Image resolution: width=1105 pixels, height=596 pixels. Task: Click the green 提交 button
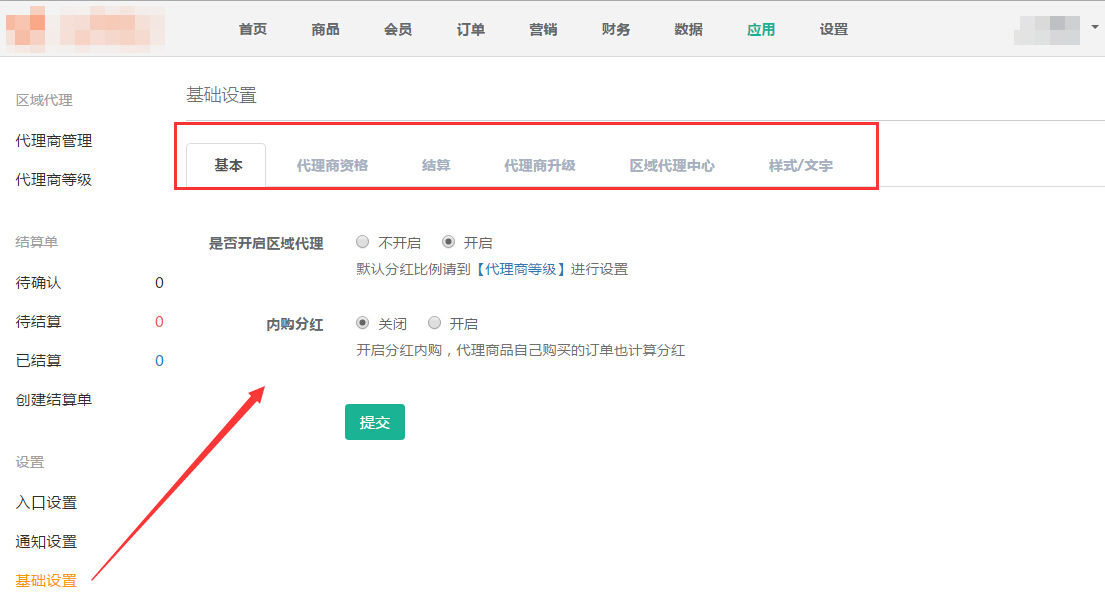(x=374, y=422)
